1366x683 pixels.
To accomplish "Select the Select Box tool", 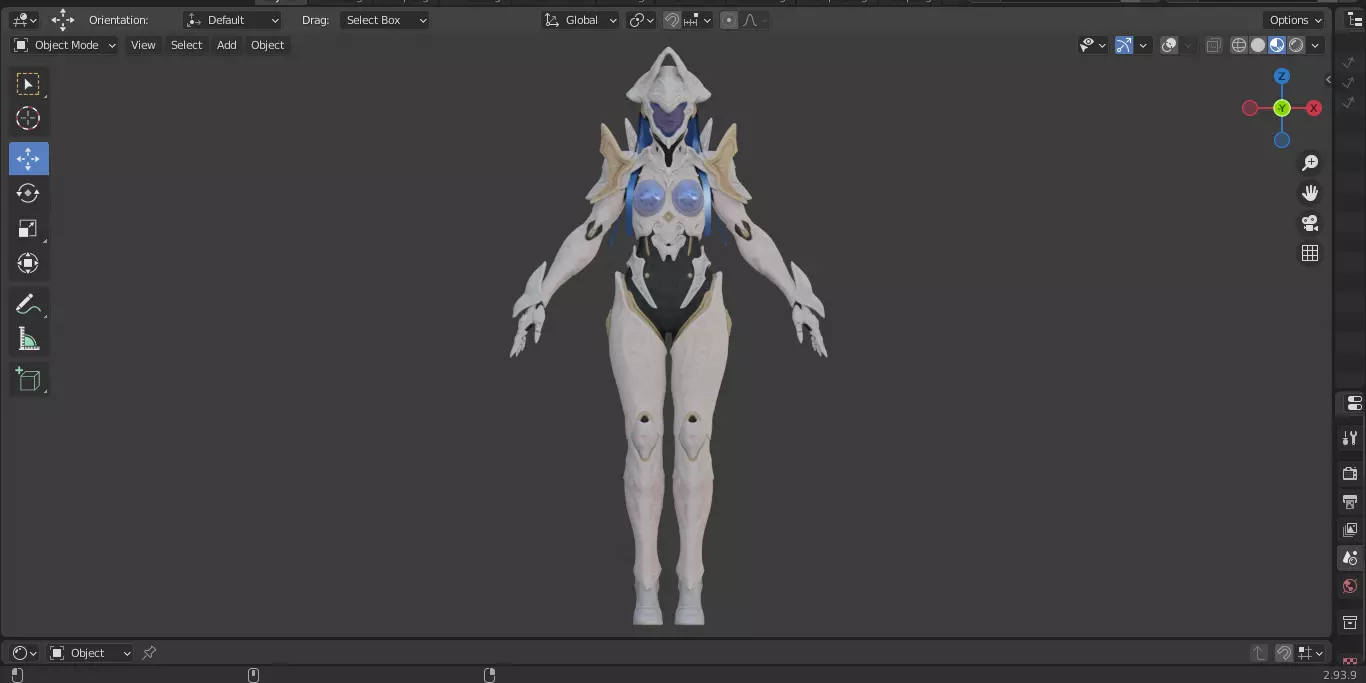I will [x=28, y=84].
